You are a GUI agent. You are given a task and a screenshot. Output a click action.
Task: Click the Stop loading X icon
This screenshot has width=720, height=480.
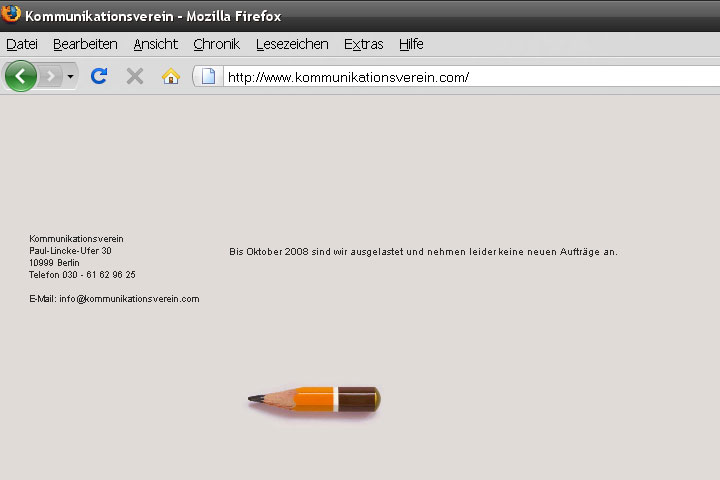click(x=135, y=76)
